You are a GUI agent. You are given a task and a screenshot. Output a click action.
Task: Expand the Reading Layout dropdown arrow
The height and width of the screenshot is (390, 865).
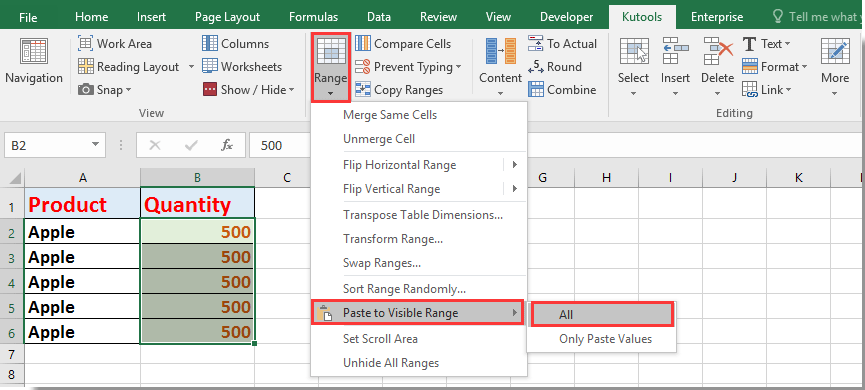pyautogui.click(x=191, y=67)
